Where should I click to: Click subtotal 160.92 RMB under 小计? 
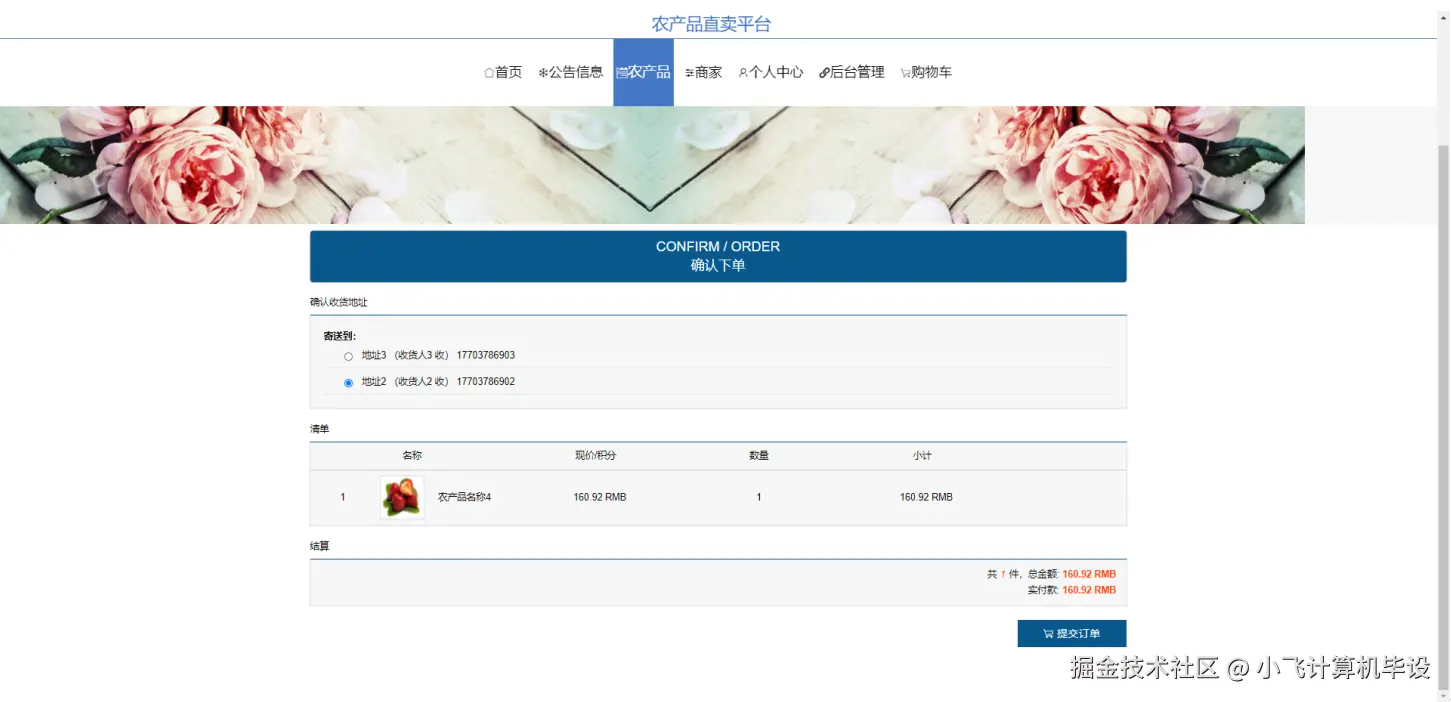926,497
